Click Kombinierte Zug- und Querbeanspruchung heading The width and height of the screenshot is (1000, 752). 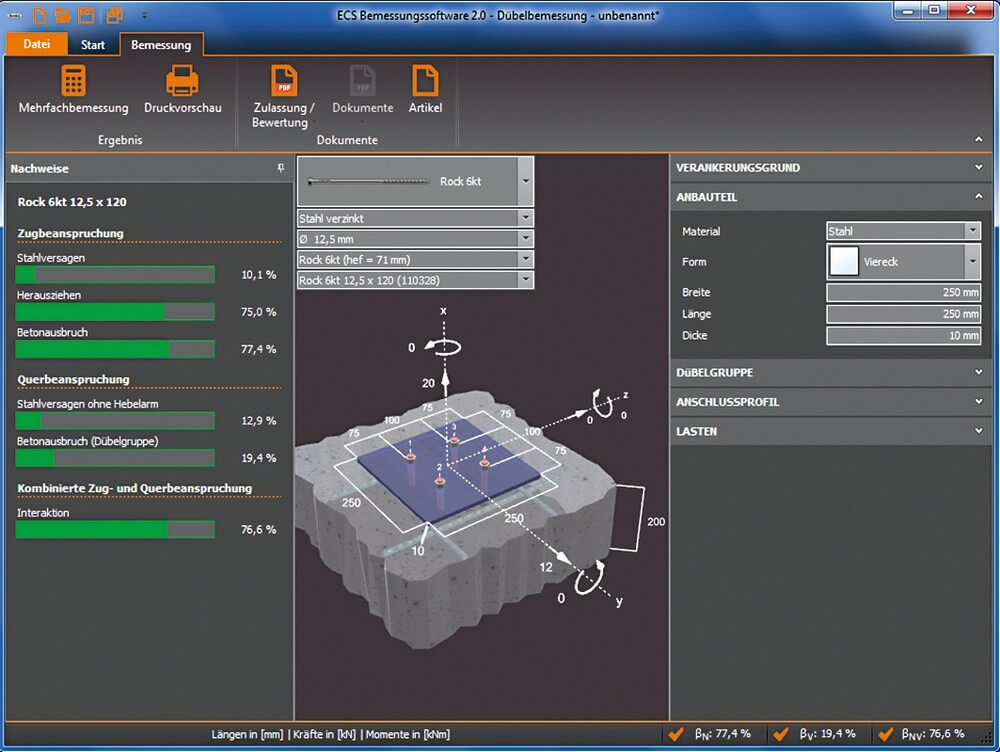click(135, 489)
